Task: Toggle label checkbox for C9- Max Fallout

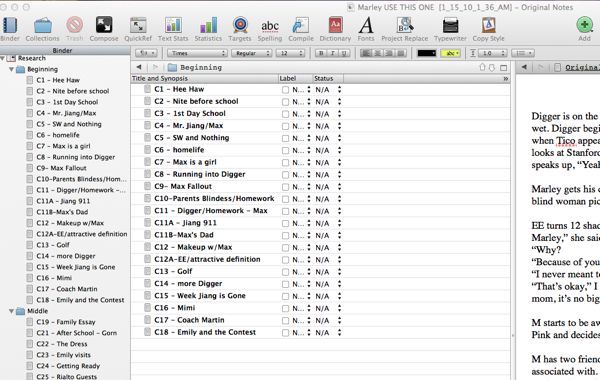Action: (285, 187)
